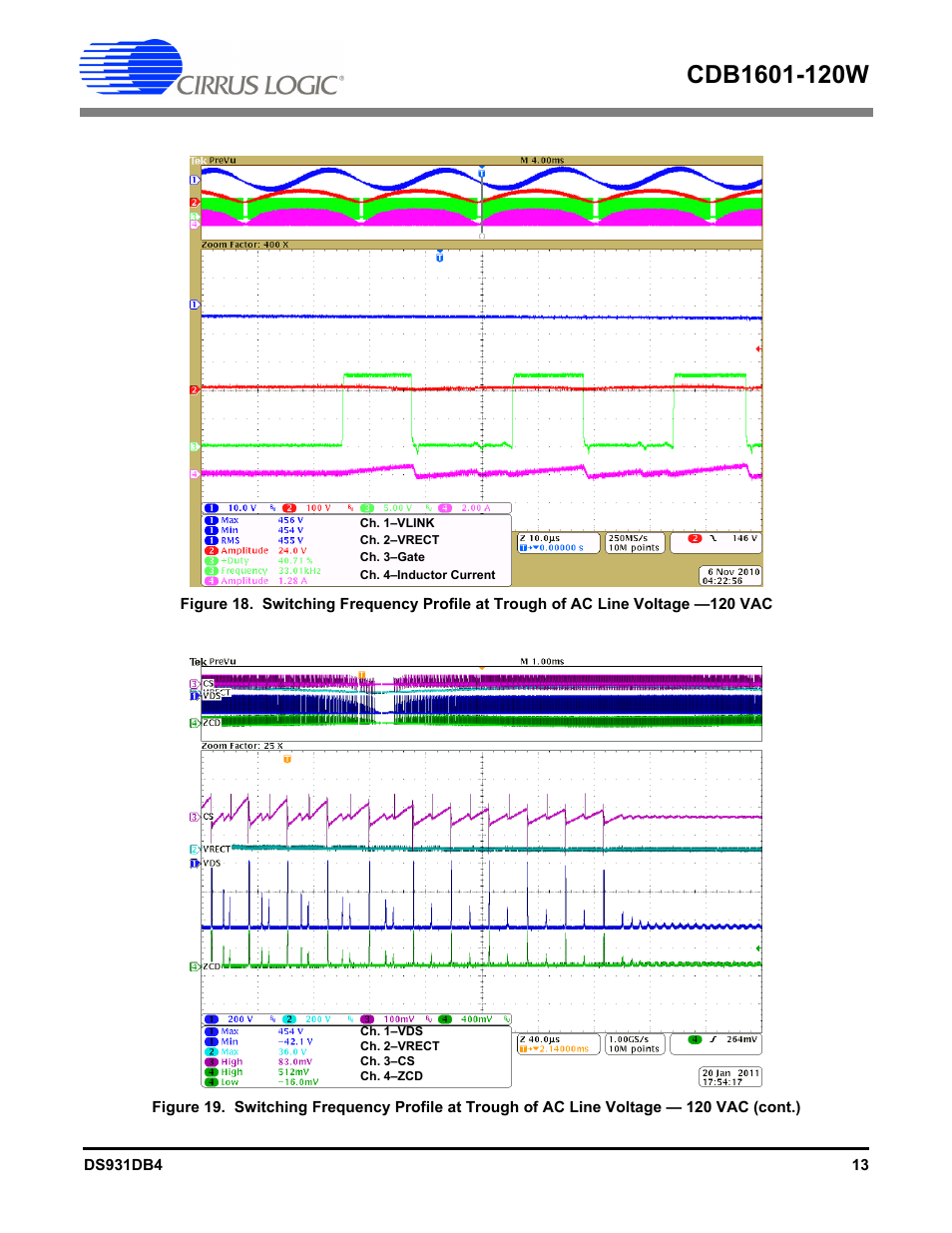Select the "456 V" Max measurement value
The height and width of the screenshot is (1233, 952).
click(x=290, y=520)
